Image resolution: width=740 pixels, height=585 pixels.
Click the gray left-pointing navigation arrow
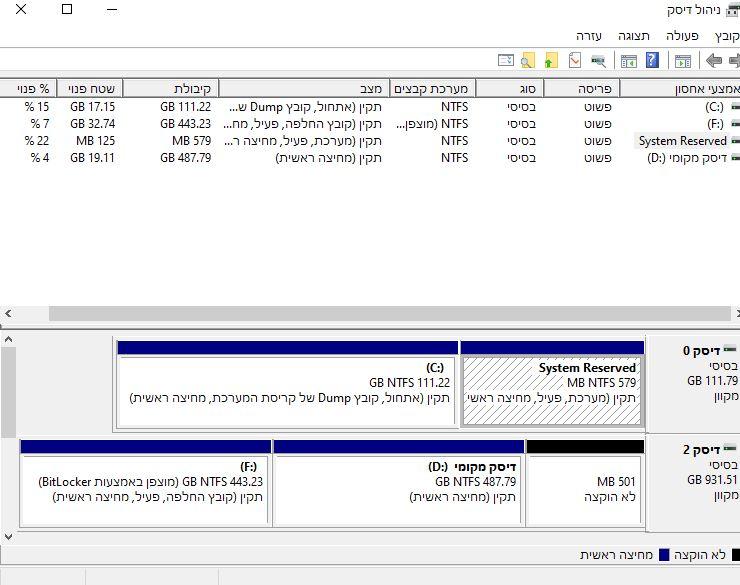click(x=714, y=60)
